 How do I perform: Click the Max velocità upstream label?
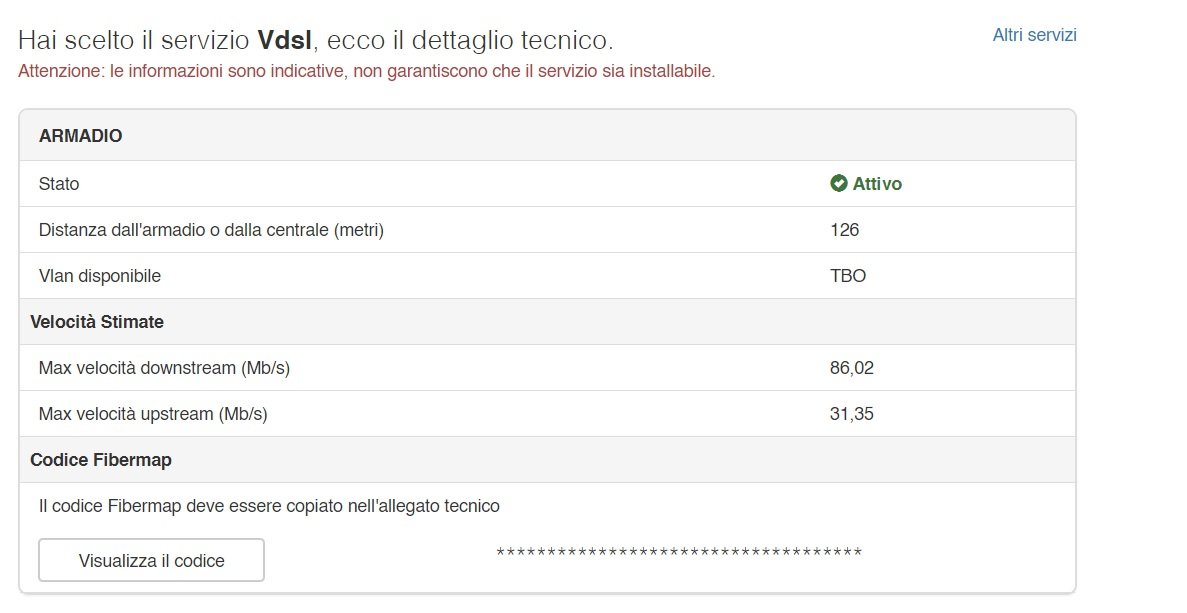click(x=153, y=414)
